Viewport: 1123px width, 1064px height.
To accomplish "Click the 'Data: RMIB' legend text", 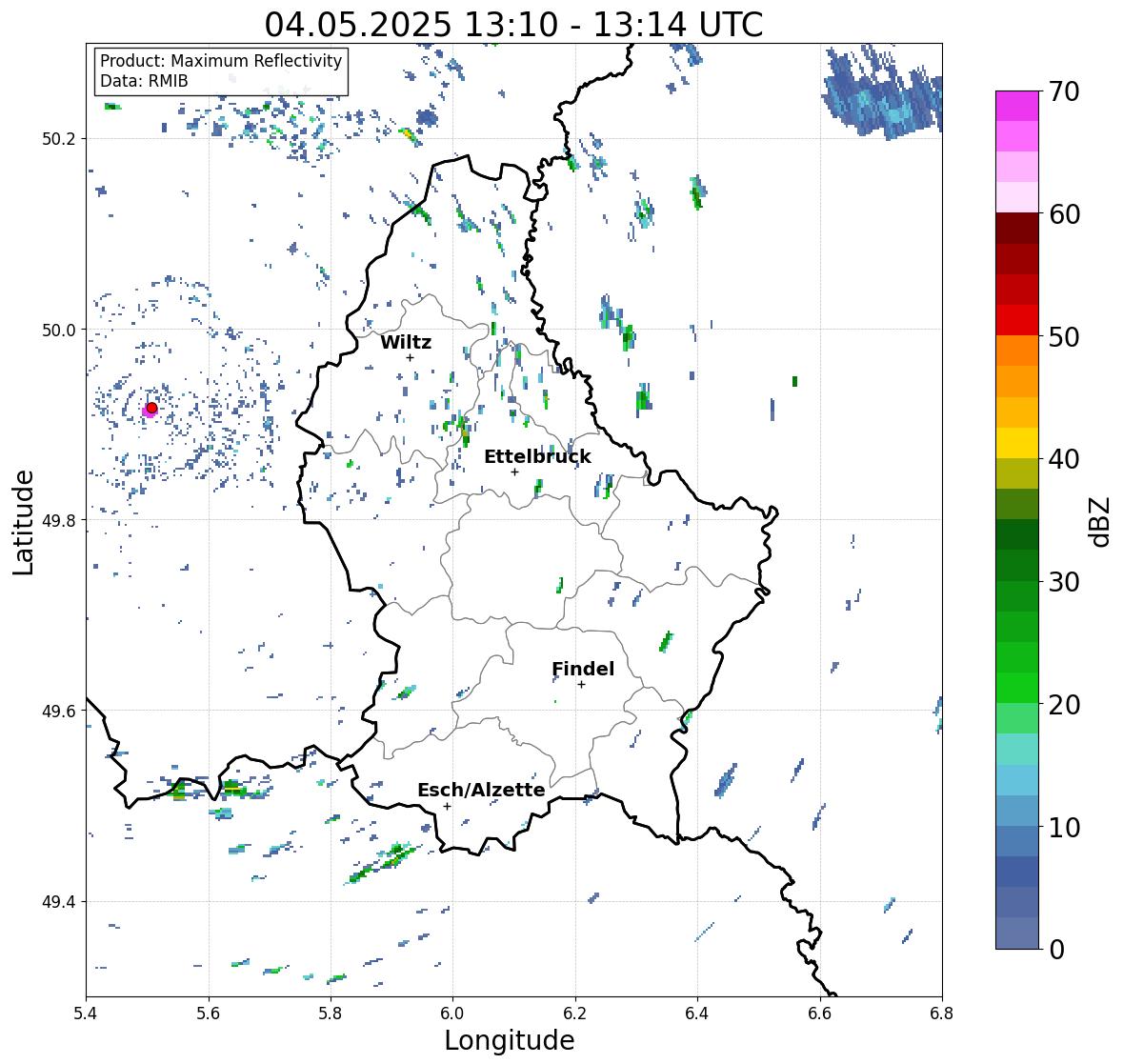I will [144, 81].
